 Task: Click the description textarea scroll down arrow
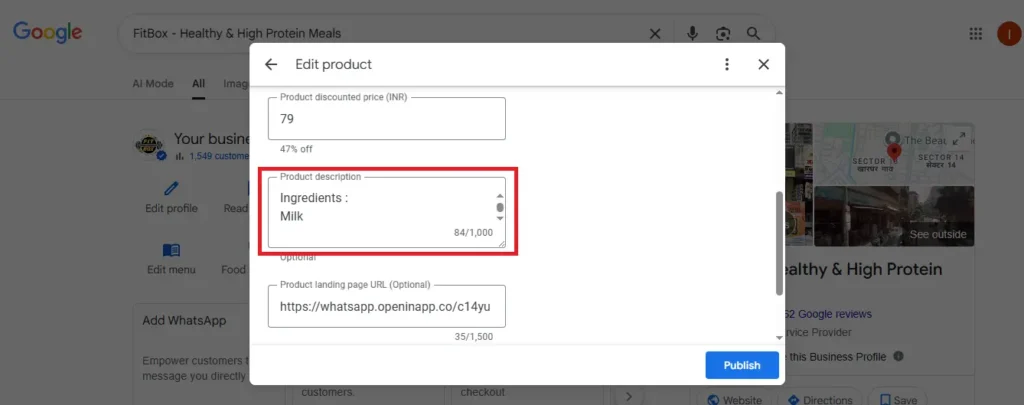pyautogui.click(x=500, y=218)
